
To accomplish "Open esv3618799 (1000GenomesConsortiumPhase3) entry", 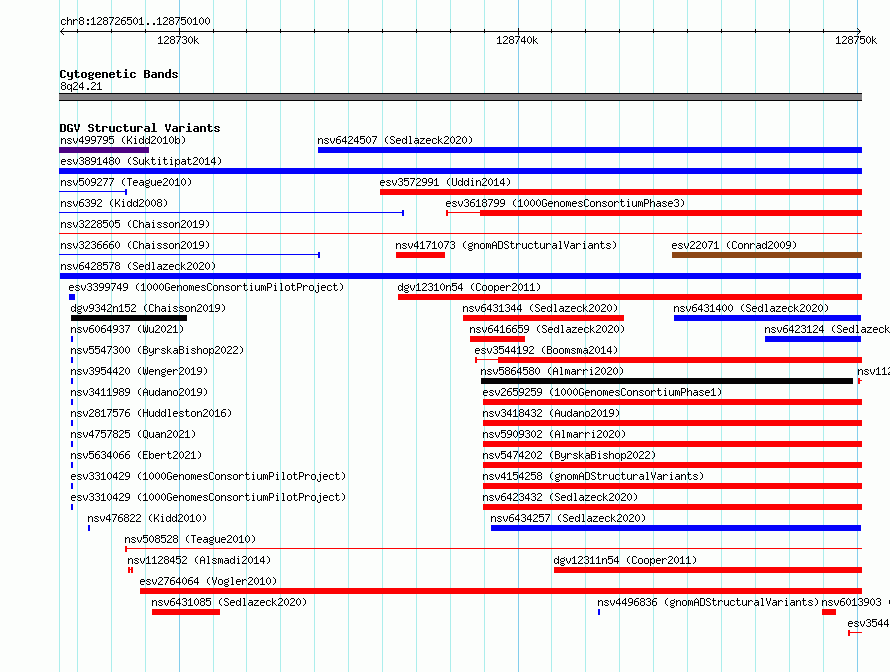I will pos(565,203).
